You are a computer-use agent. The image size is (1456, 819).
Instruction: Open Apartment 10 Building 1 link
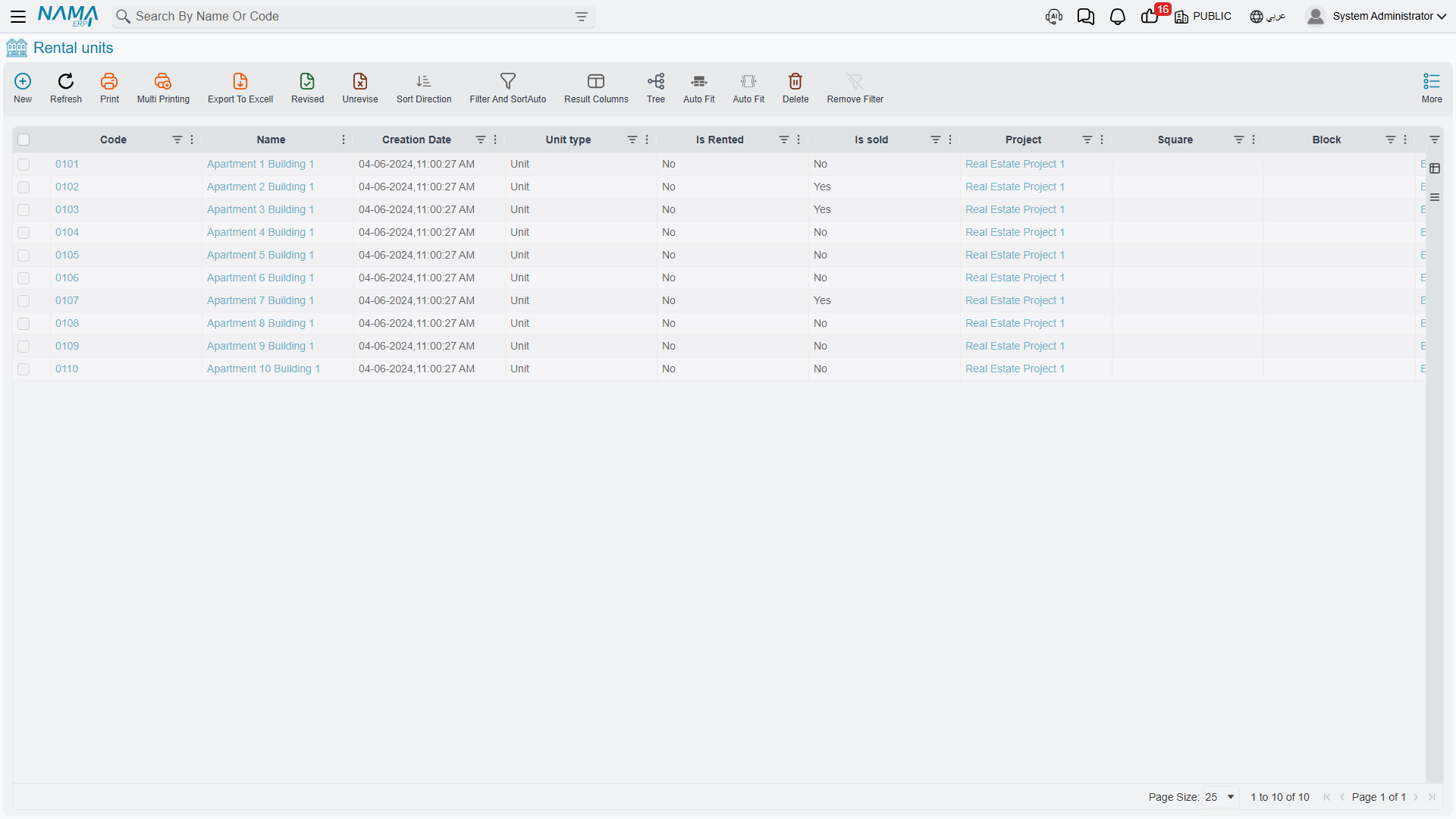[263, 369]
